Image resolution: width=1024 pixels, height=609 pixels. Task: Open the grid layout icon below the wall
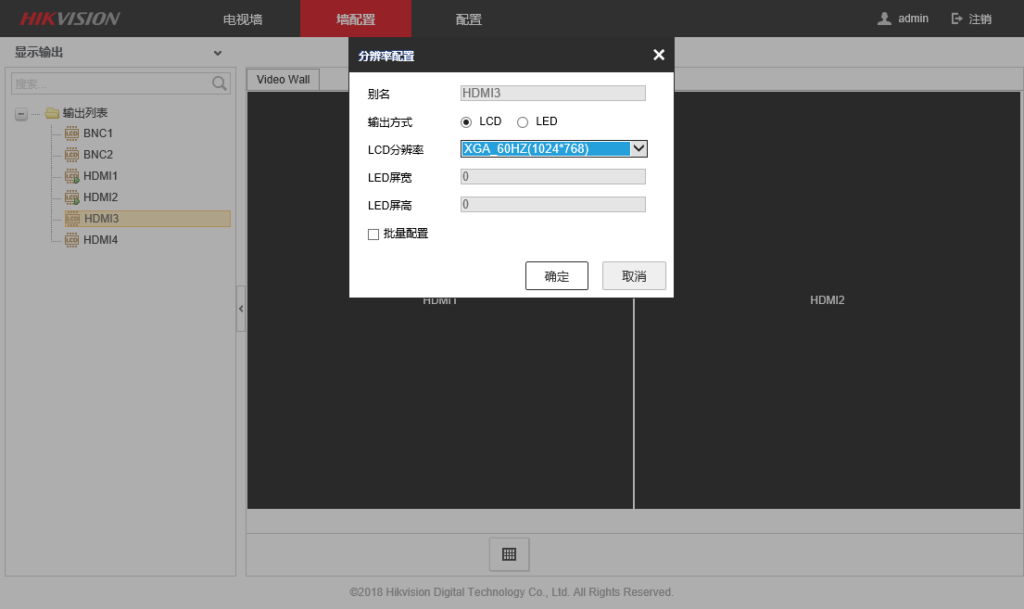pyautogui.click(x=509, y=554)
